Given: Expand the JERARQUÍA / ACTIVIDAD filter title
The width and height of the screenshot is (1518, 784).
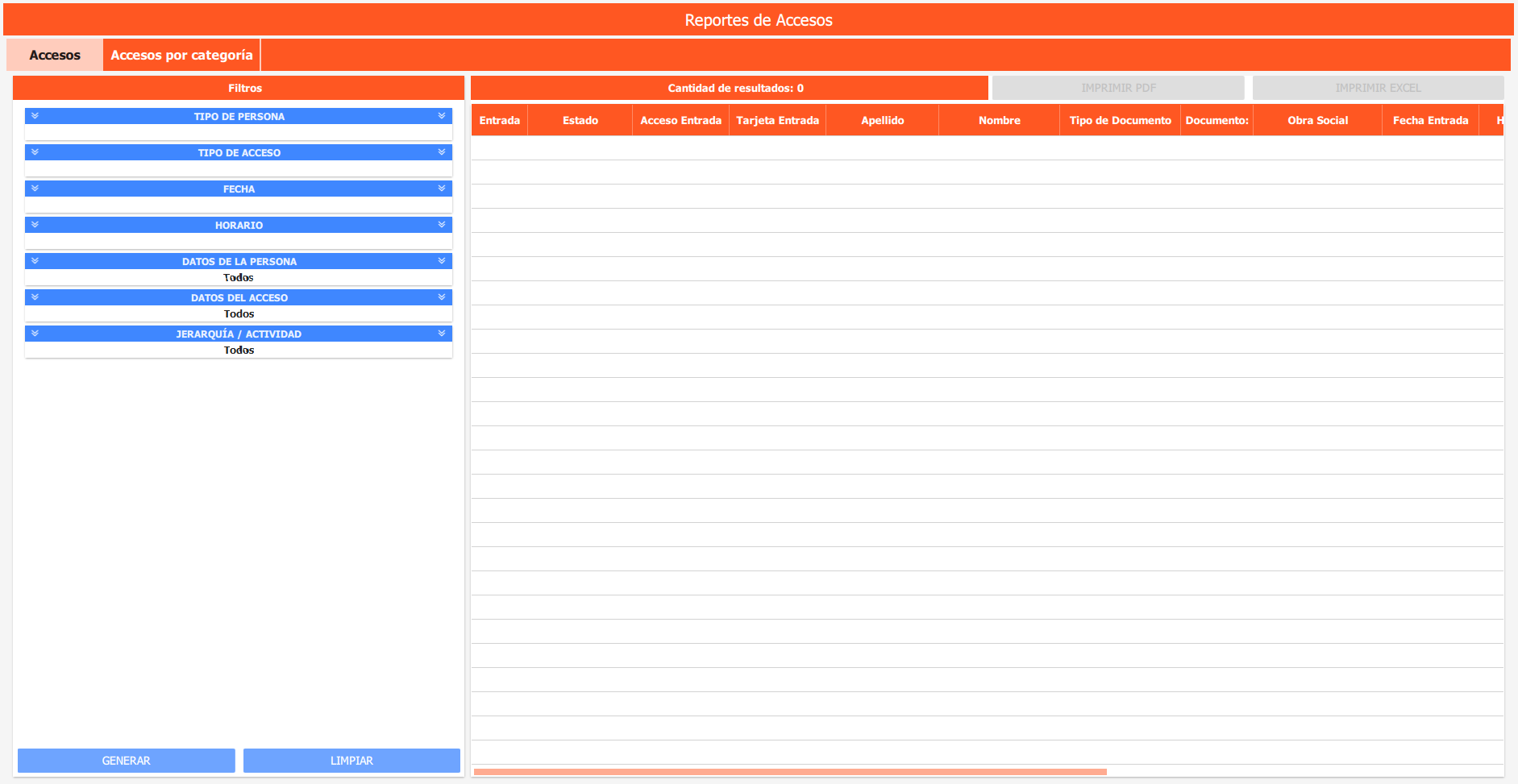Looking at the screenshot, I should pos(239,334).
